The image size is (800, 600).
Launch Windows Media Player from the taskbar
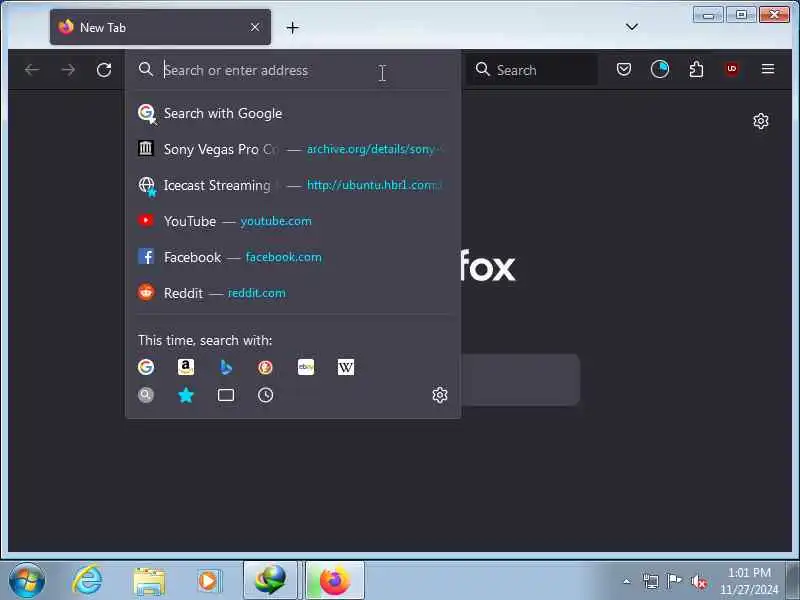209,581
